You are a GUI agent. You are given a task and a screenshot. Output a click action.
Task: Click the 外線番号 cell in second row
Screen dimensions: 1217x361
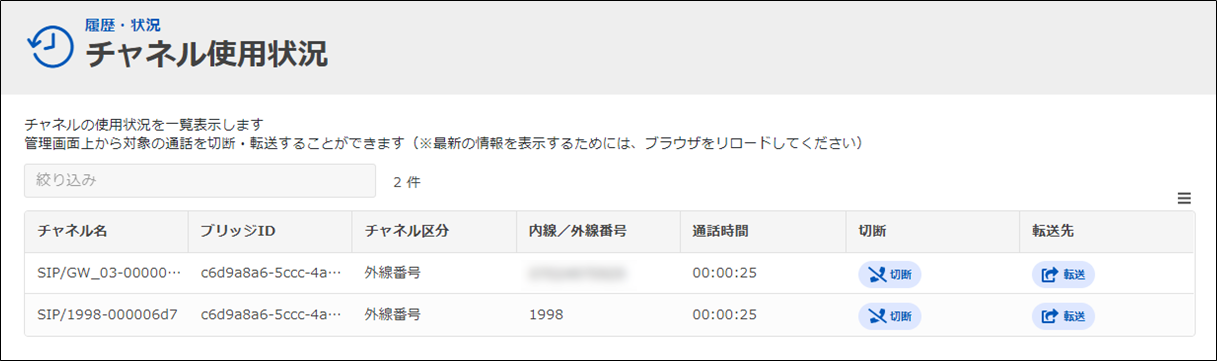point(392,315)
